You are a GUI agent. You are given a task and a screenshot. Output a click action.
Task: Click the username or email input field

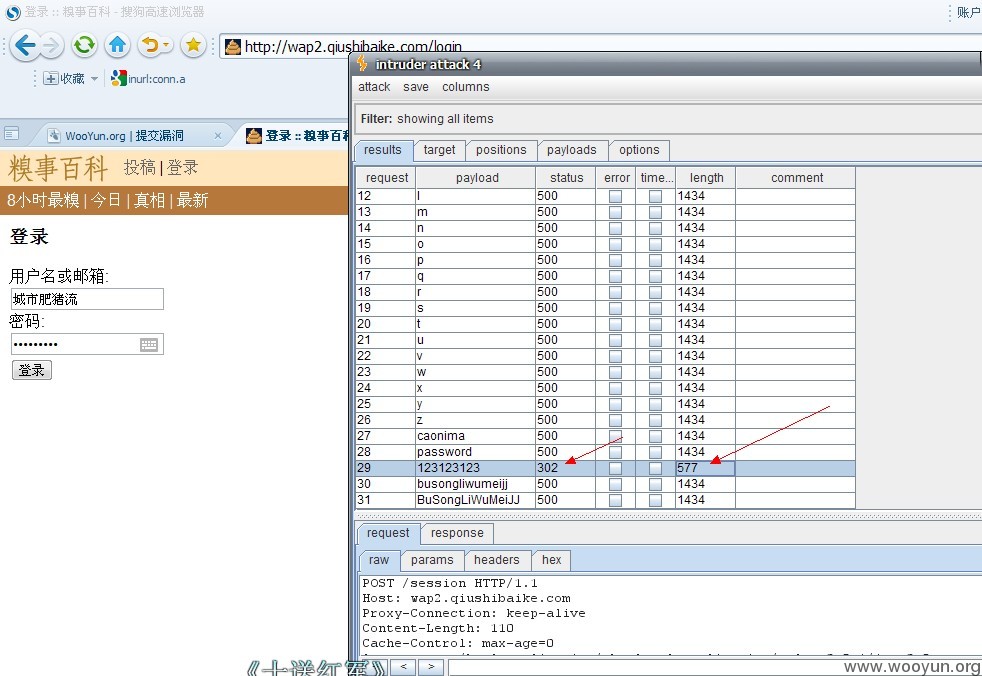click(x=87, y=299)
